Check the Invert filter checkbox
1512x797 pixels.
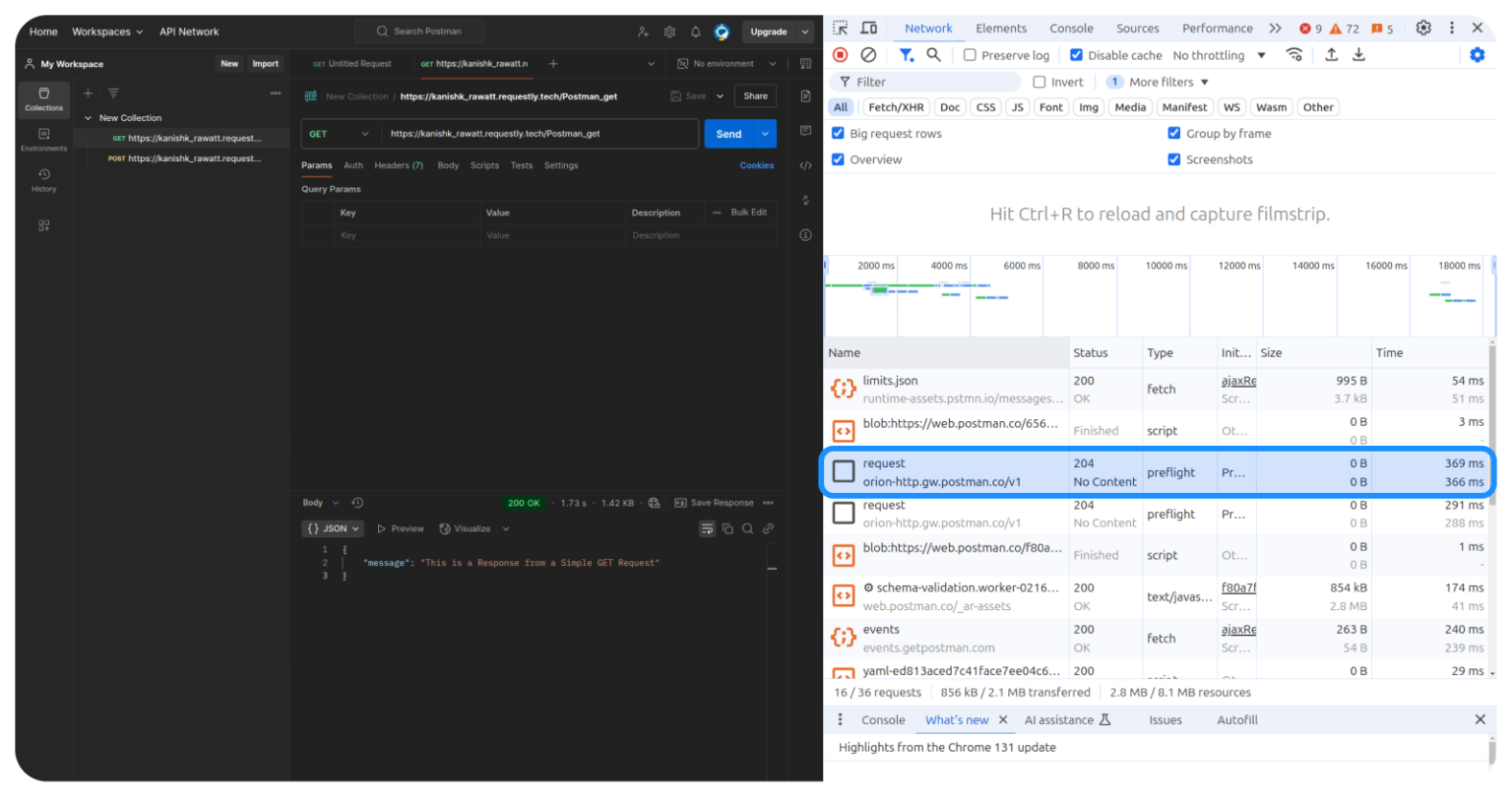(1040, 82)
